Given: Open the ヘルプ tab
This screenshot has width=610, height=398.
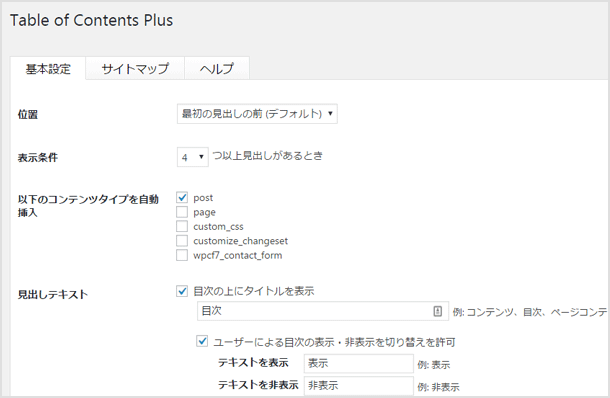Looking at the screenshot, I should click(217, 68).
